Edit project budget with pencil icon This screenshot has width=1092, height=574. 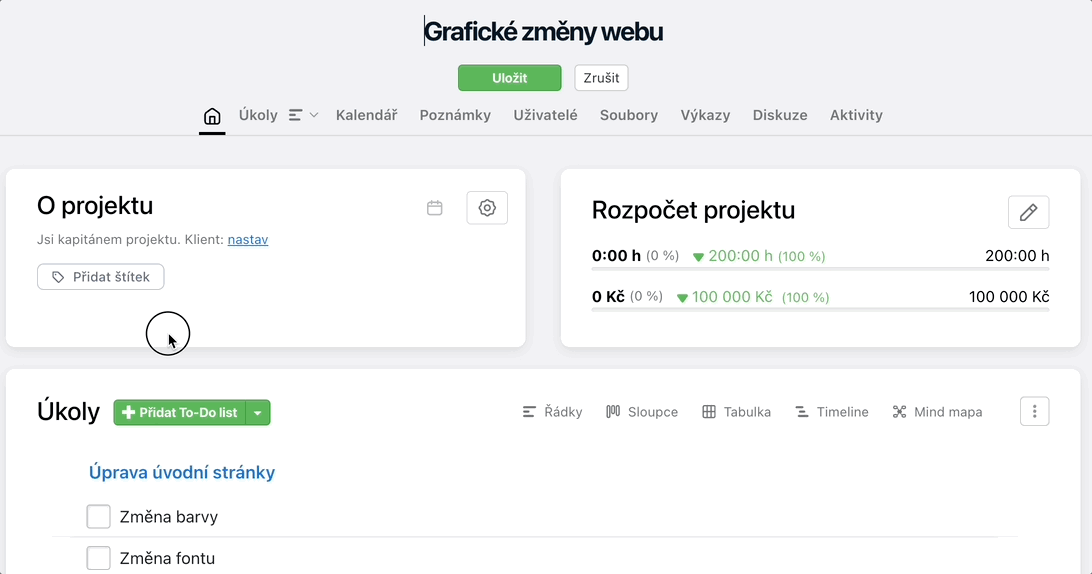pyautogui.click(x=1029, y=212)
